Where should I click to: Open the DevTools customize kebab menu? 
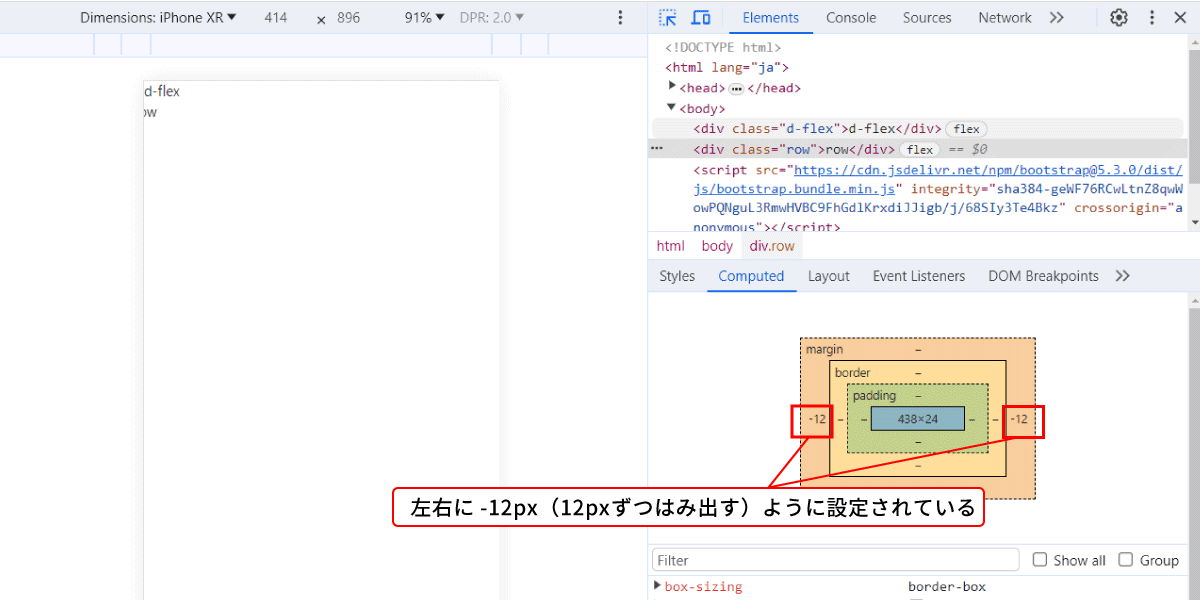[x=1152, y=18]
